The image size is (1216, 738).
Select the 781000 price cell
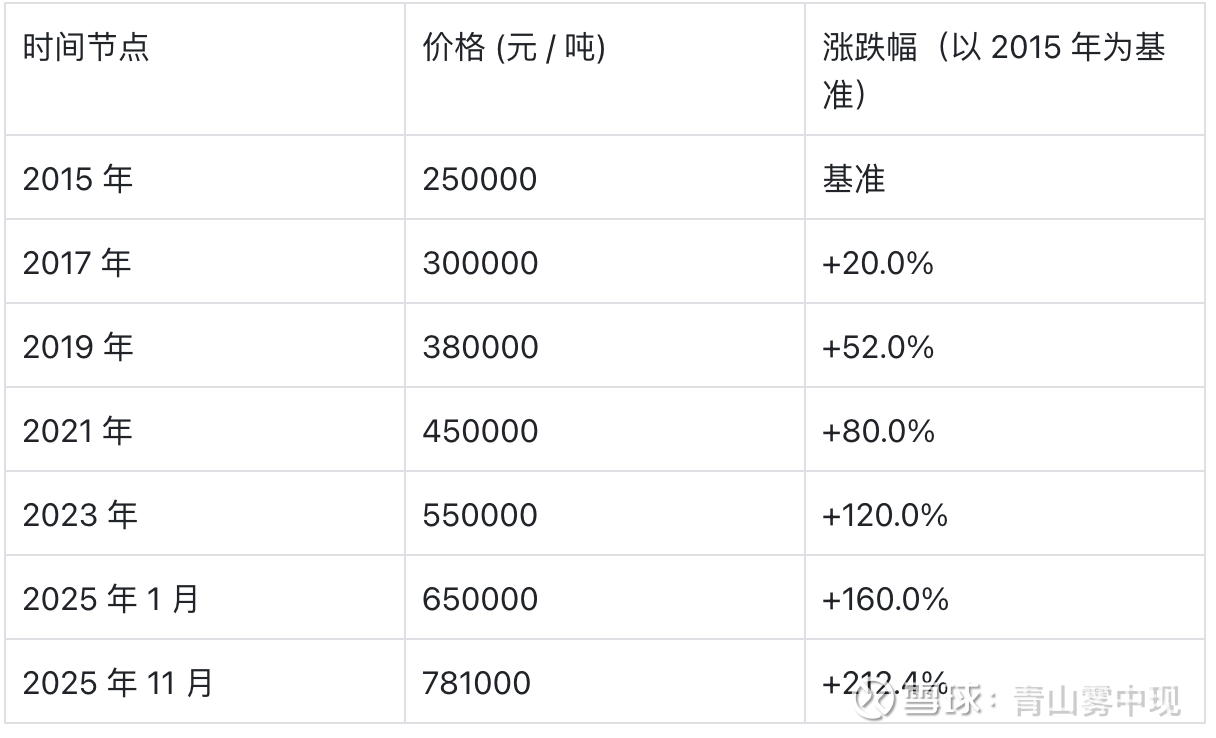476,683
